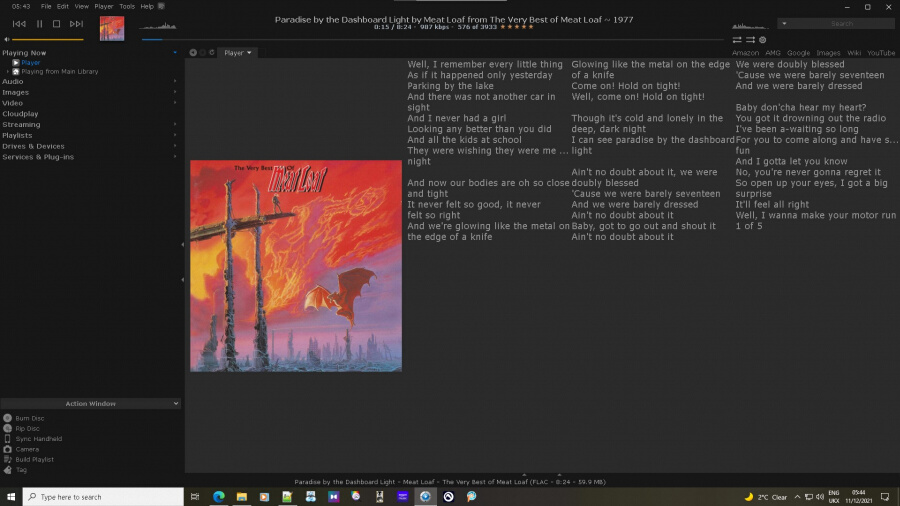Adjust the orange volume slider
The width and height of the screenshot is (900, 506).
48,39
